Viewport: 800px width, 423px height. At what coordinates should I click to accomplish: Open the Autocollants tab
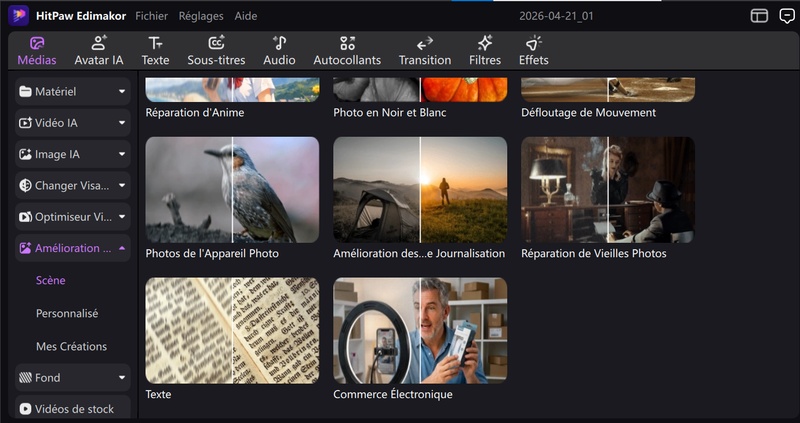point(347,51)
